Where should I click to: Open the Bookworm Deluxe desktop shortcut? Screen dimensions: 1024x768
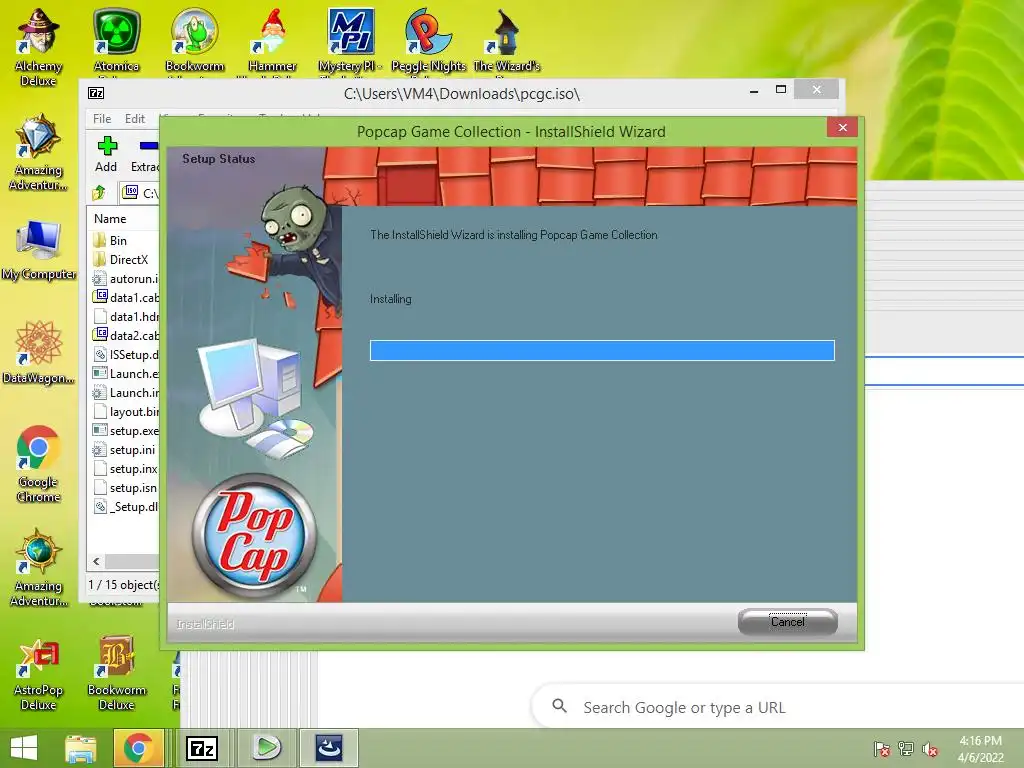tap(116, 674)
